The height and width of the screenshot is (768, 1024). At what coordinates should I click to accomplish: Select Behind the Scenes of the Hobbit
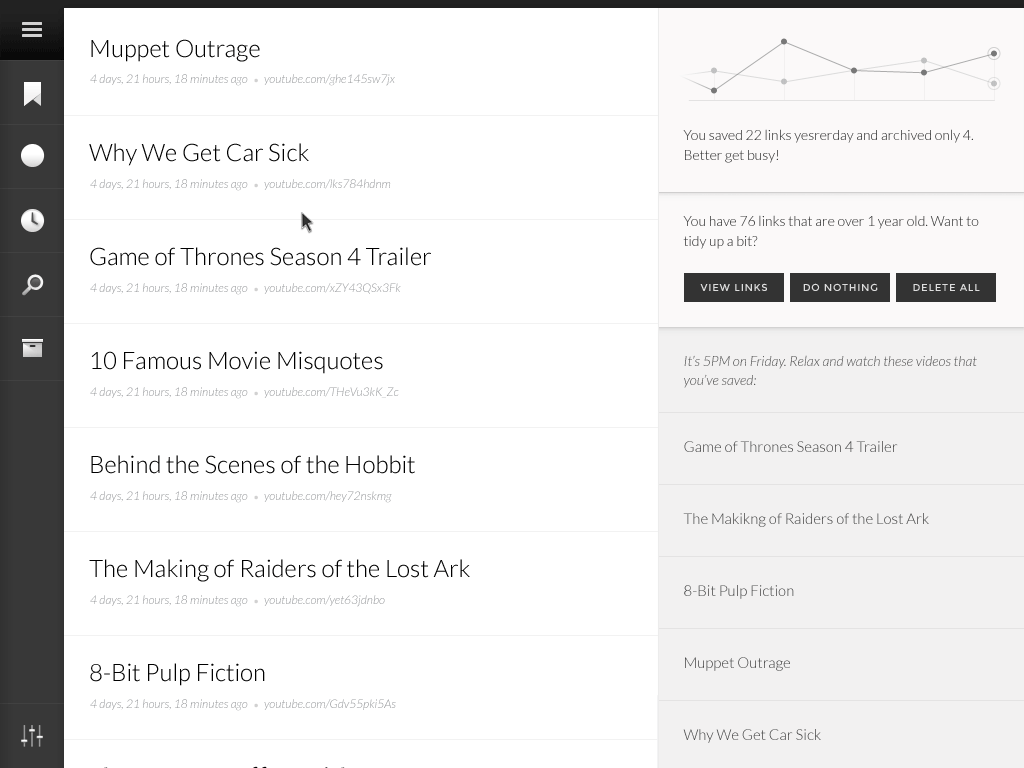click(x=252, y=465)
